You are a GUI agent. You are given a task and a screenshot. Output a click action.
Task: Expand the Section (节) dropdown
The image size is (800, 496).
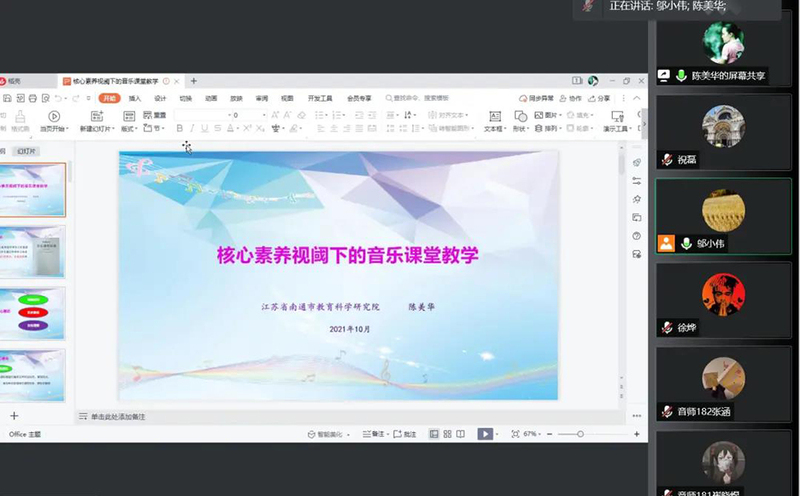tap(154, 128)
